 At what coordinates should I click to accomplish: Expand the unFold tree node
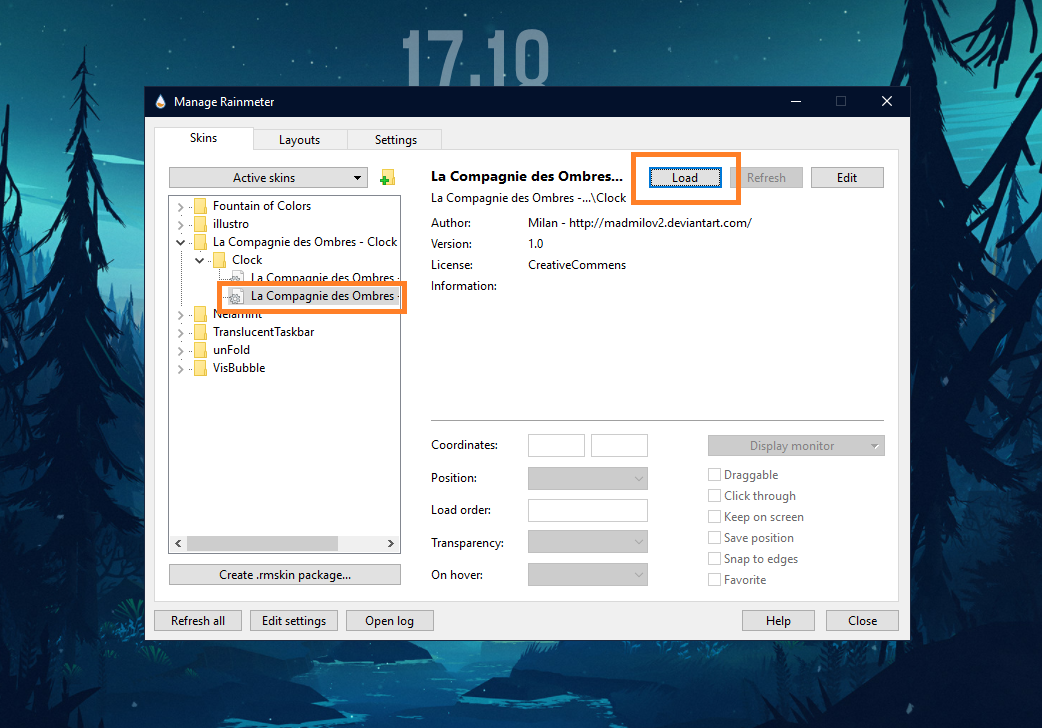click(180, 350)
